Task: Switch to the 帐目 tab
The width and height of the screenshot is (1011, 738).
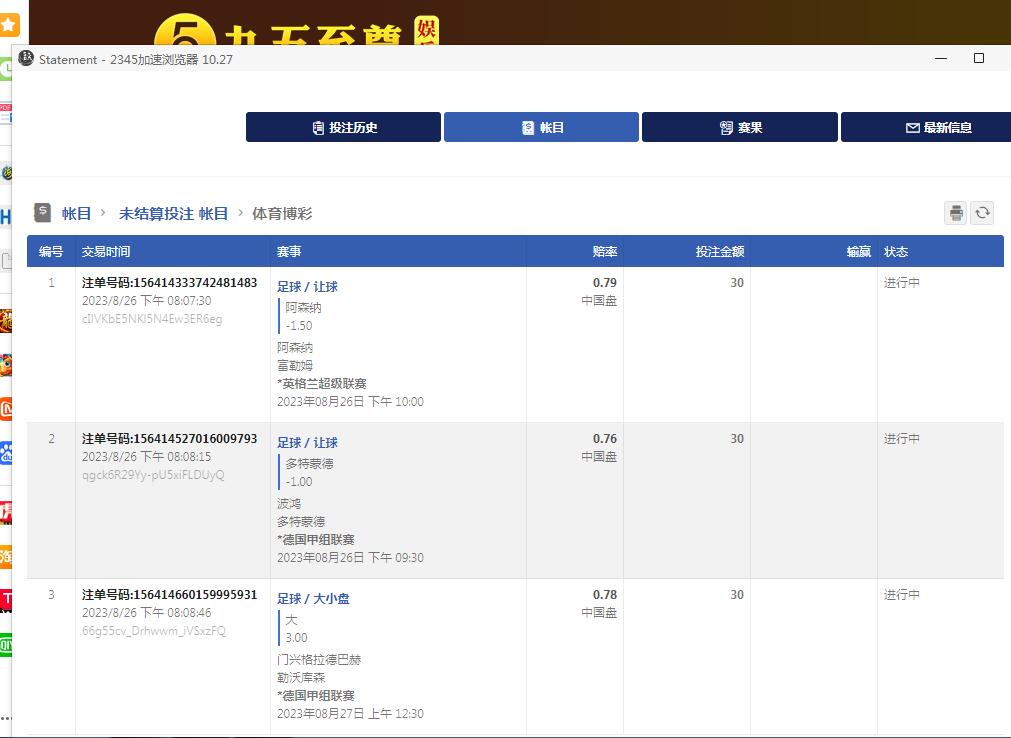Action: pyautogui.click(x=541, y=127)
